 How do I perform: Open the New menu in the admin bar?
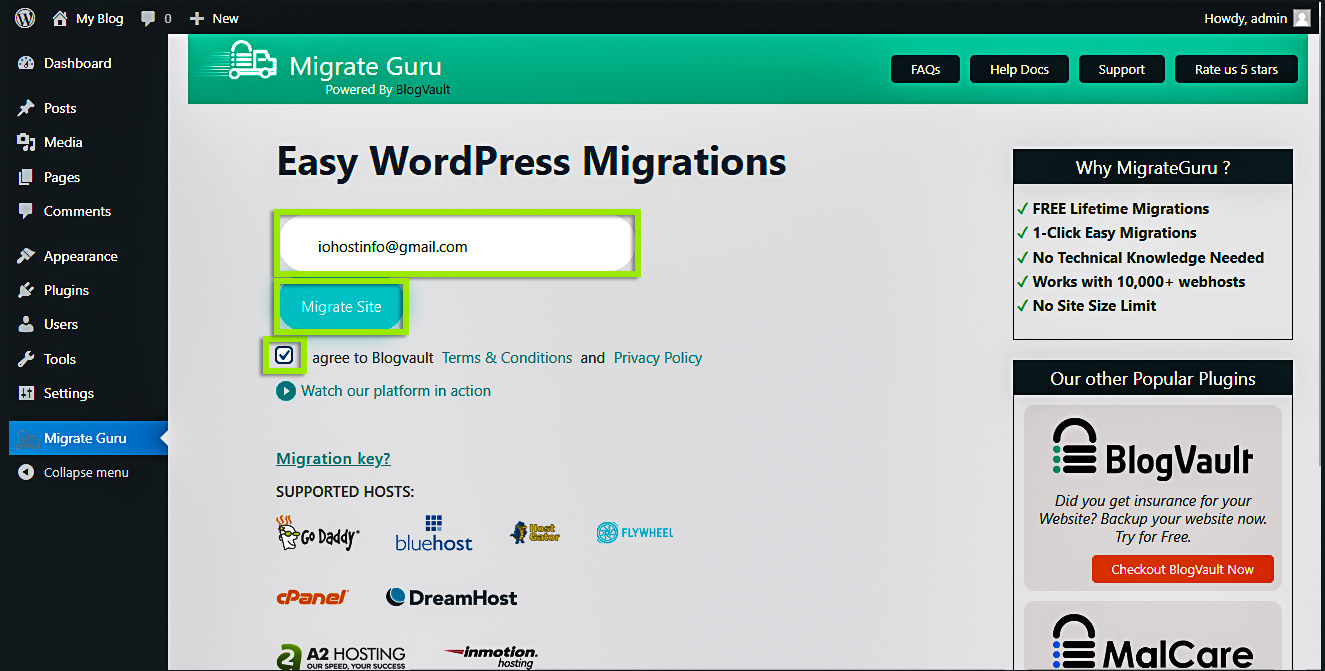pyautogui.click(x=214, y=17)
